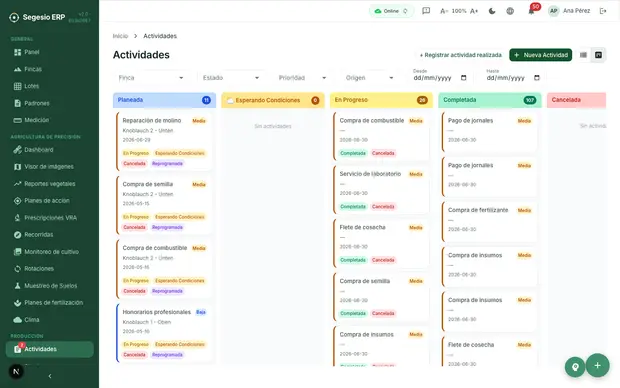Mark Servicio de laboratorio as Completada
The width and height of the screenshot is (620, 388).
[353, 207]
